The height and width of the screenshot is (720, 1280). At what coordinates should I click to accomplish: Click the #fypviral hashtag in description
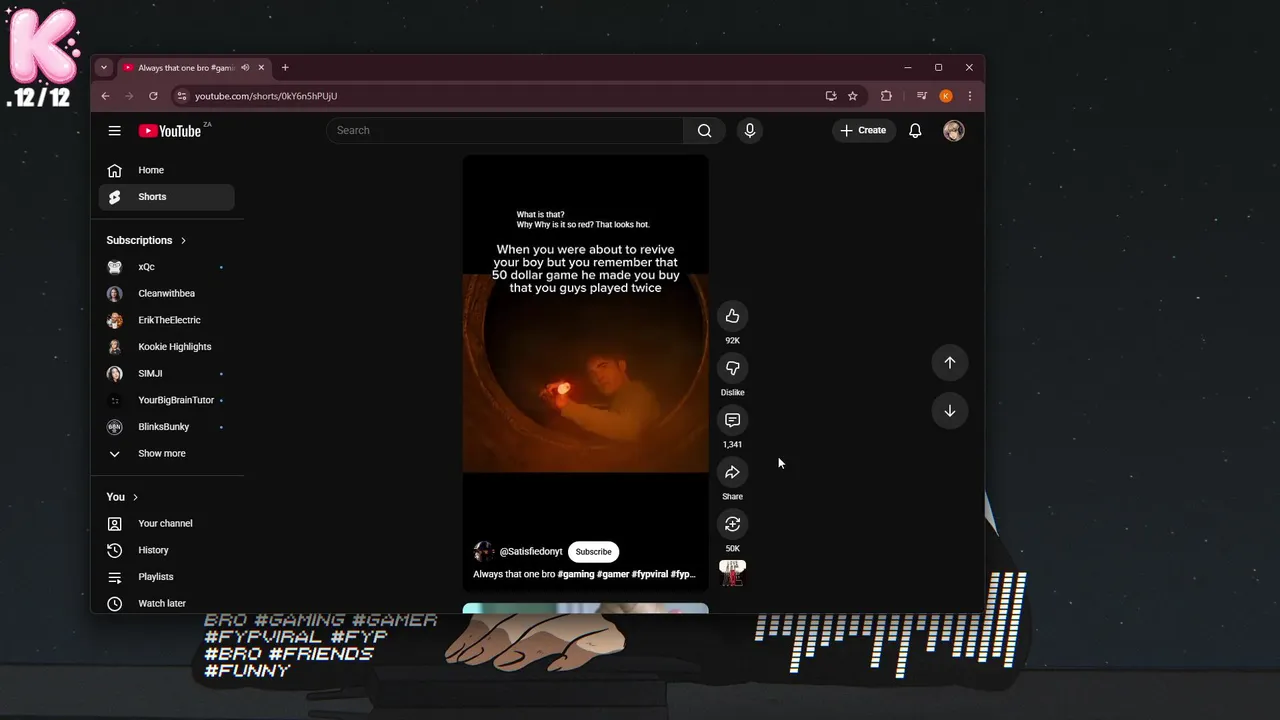[x=650, y=575]
